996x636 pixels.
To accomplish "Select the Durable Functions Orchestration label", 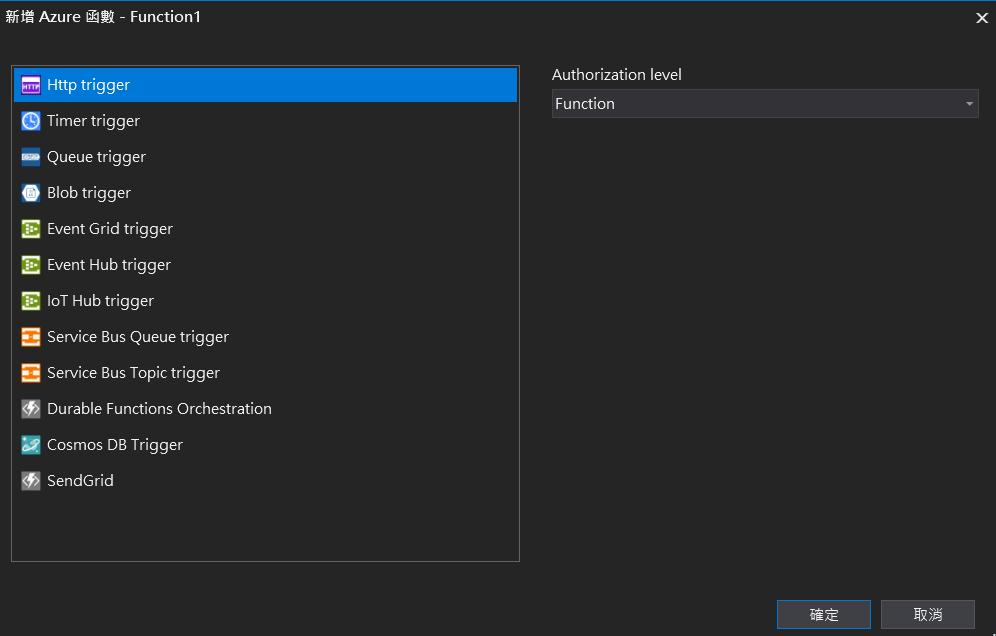I will (x=159, y=409).
